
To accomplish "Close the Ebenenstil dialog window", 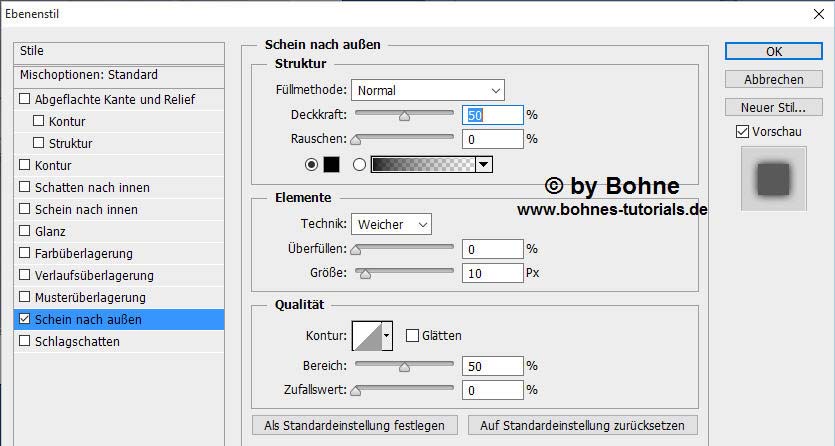I will point(816,14).
